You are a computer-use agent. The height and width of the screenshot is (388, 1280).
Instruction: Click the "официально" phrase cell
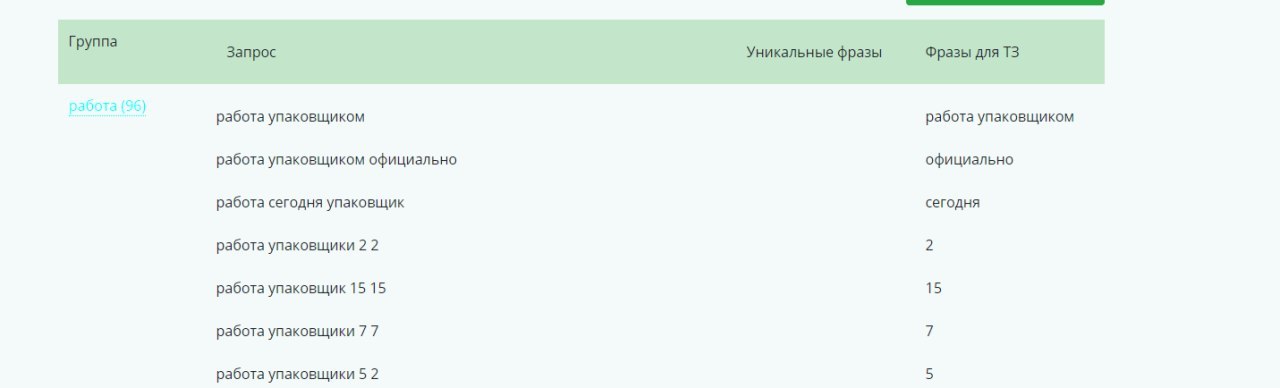[x=969, y=160]
